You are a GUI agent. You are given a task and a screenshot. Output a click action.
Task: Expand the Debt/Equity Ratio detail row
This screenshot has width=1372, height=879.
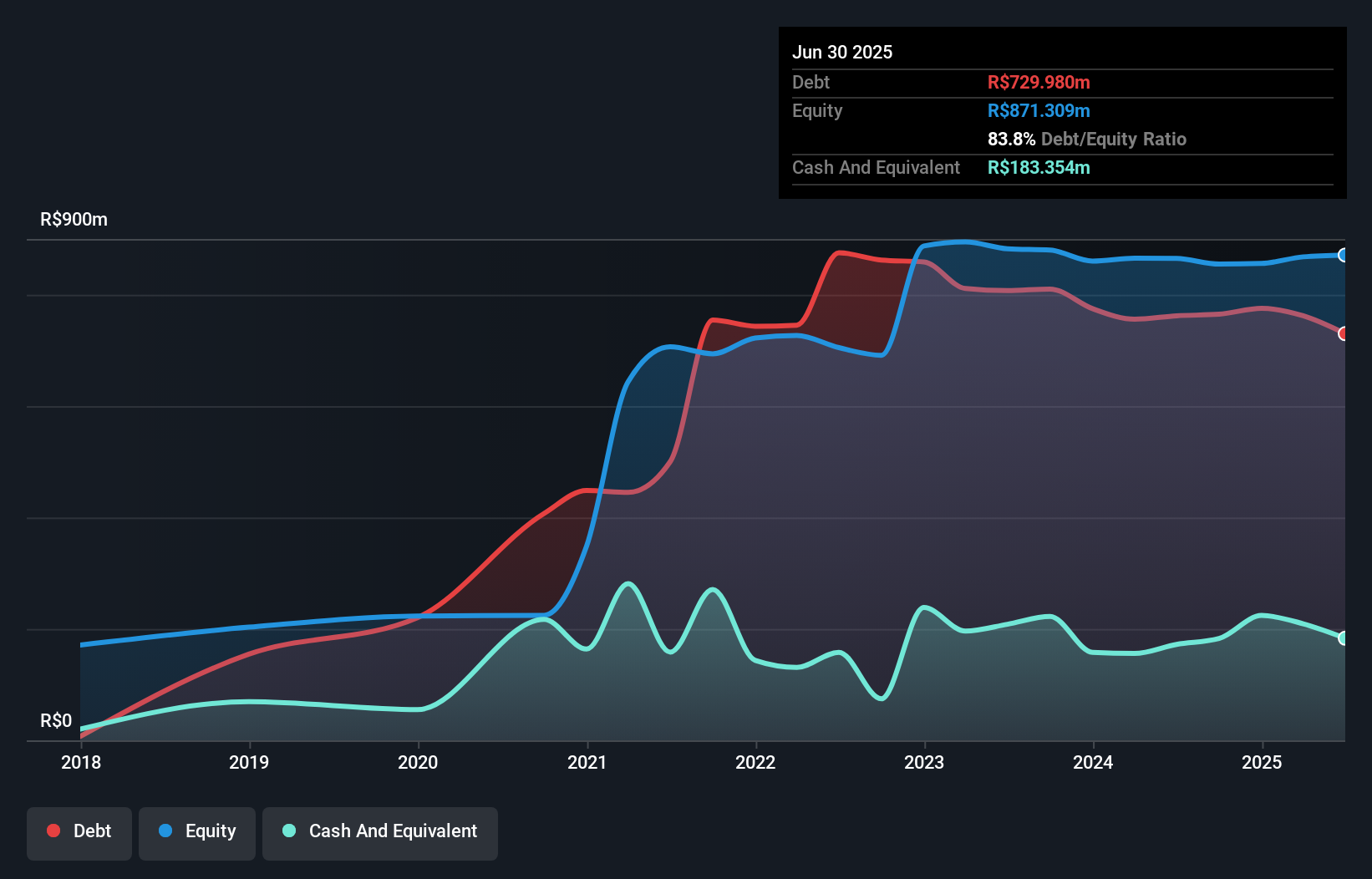coord(1087,139)
